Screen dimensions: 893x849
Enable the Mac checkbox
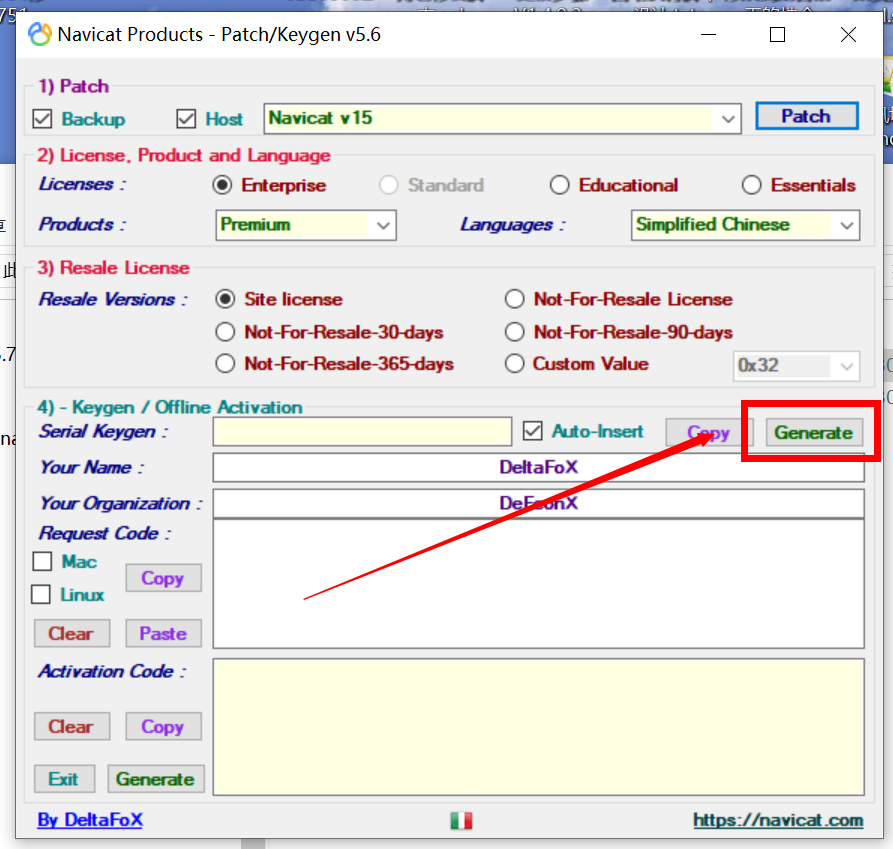pyautogui.click(x=43, y=562)
